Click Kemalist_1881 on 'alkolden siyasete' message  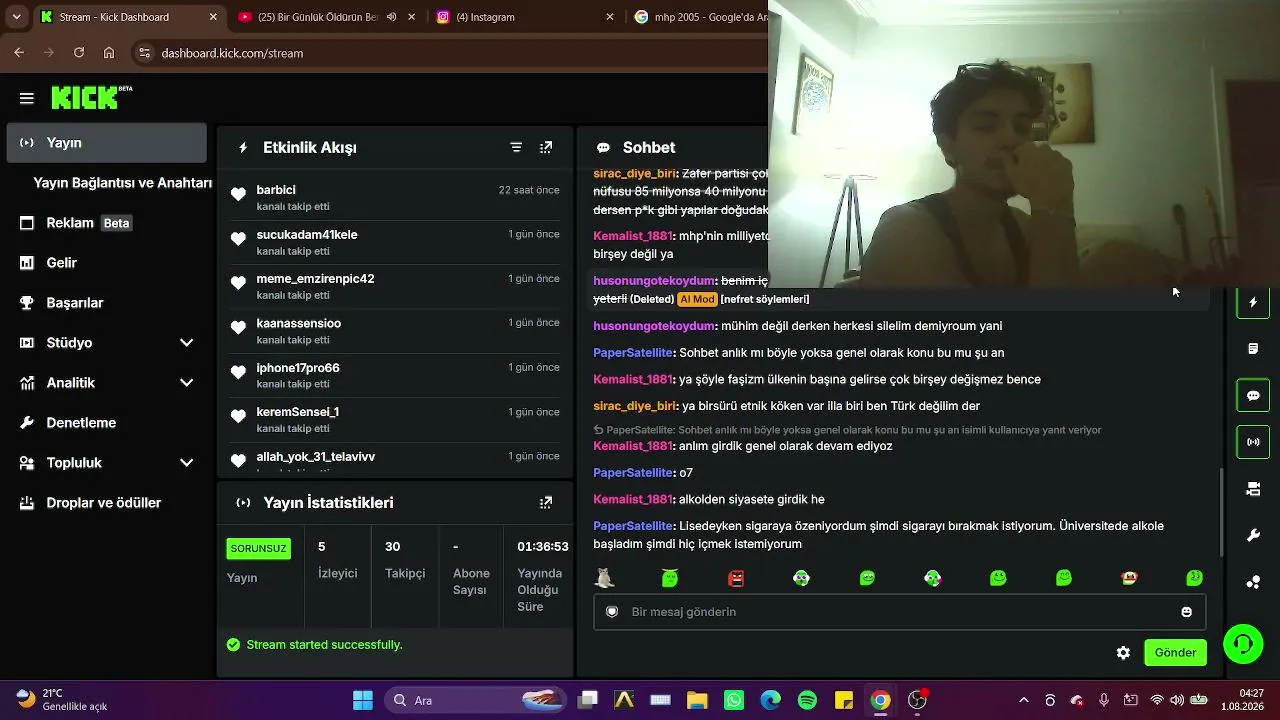633,499
